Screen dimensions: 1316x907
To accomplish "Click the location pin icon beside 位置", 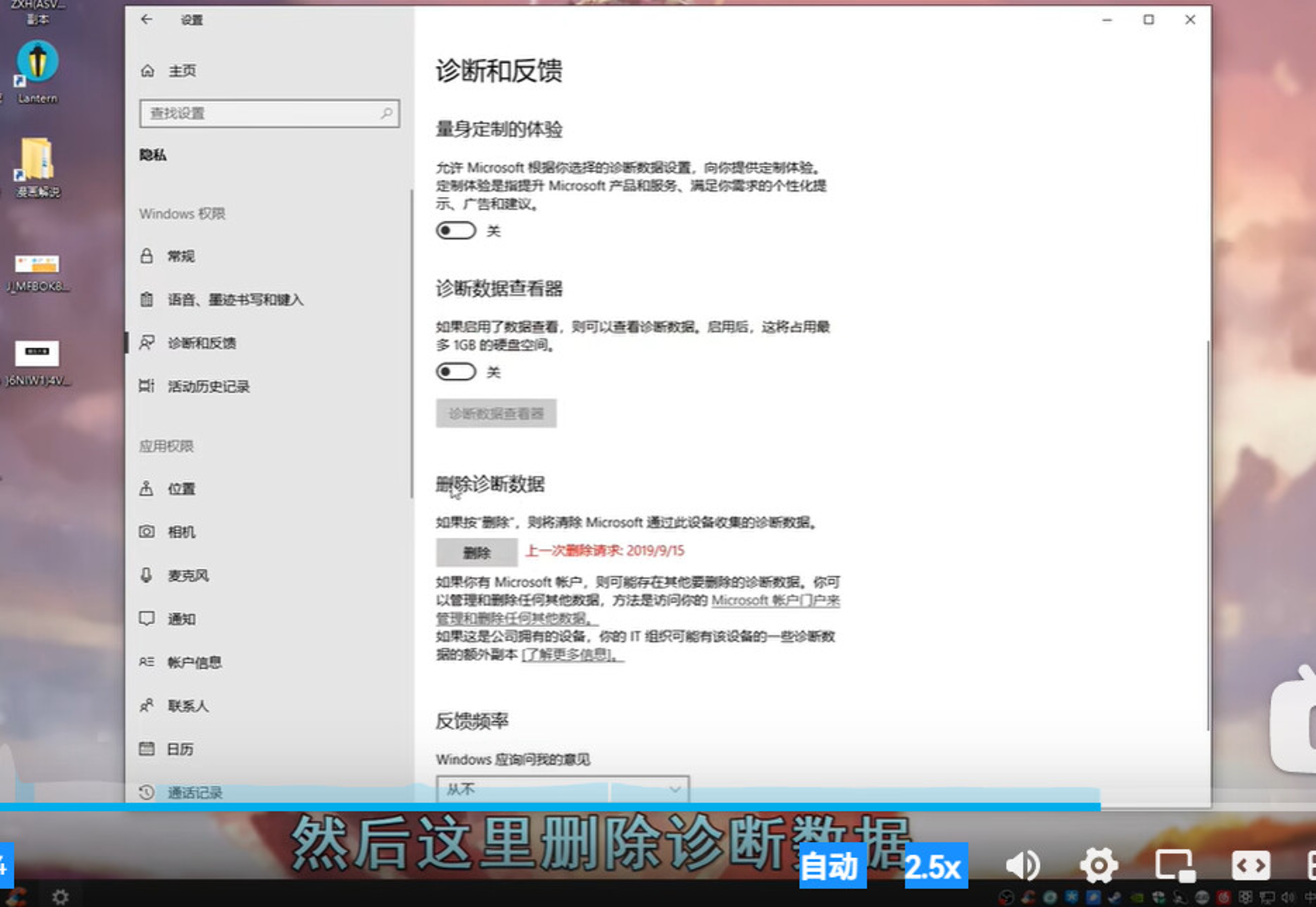I will click(146, 488).
